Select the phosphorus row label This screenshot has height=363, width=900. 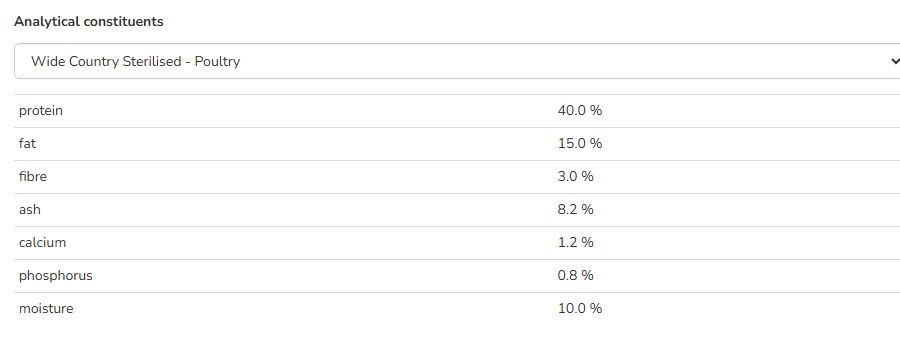(56, 276)
